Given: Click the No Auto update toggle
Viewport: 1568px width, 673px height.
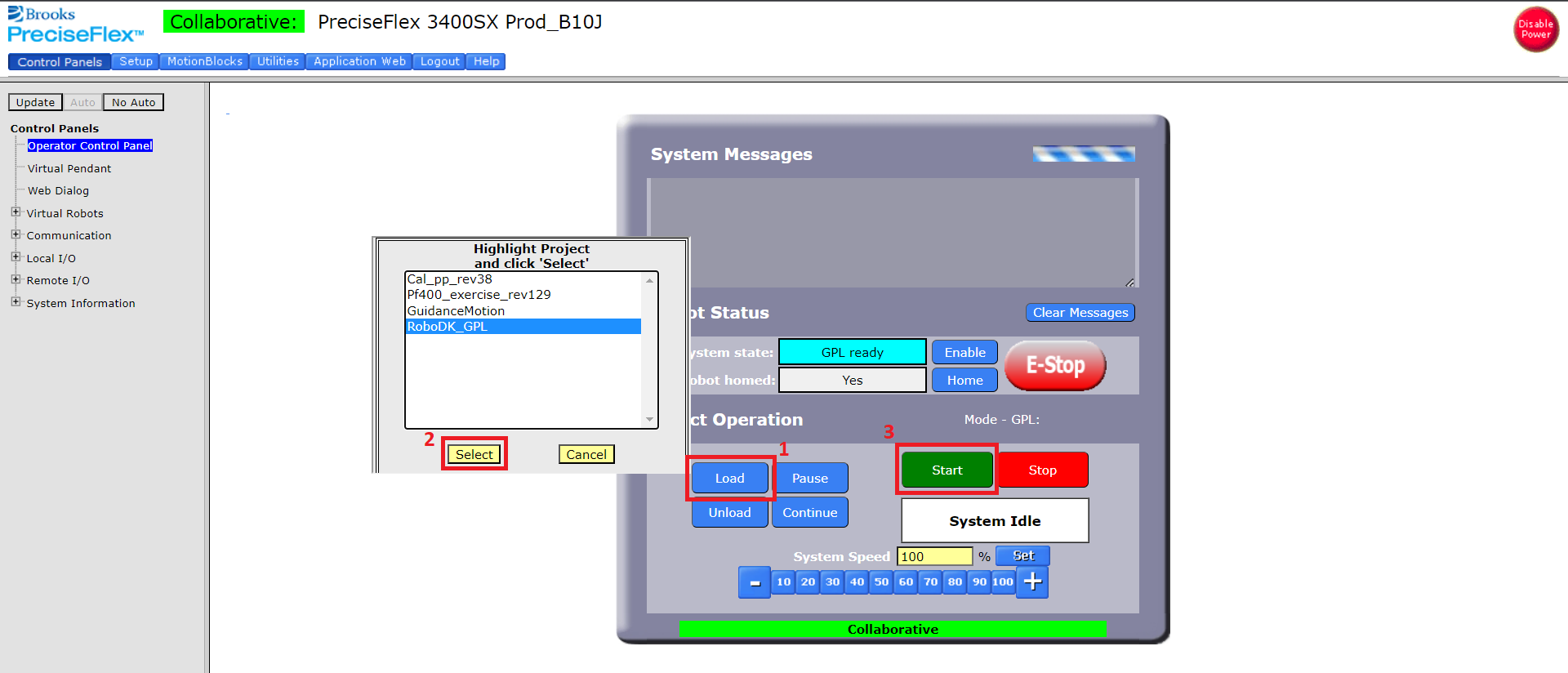Looking at the screenshot, I should click(x=133, y=102).
